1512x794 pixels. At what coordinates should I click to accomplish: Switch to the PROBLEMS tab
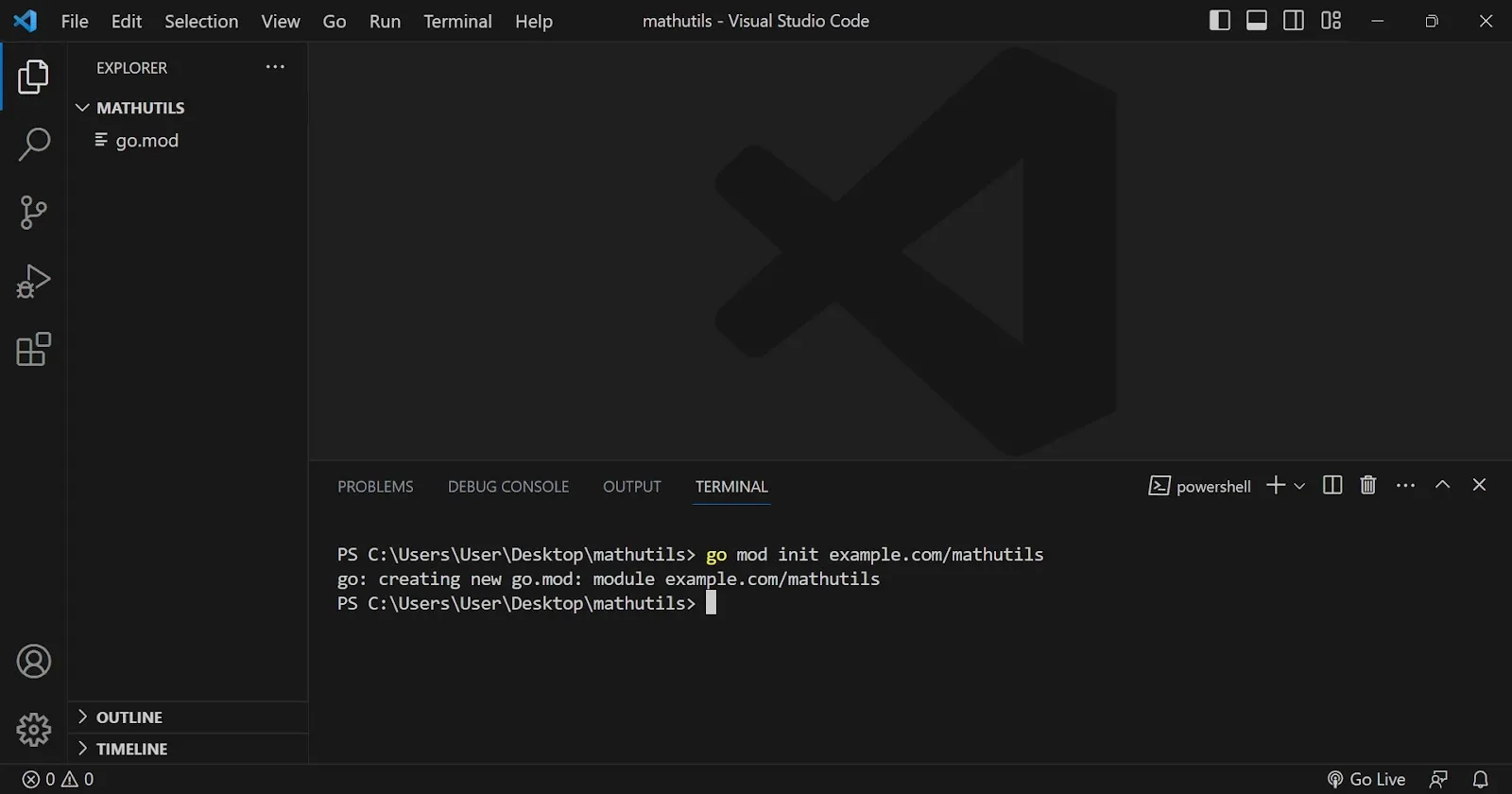click(x=375, y=486)
